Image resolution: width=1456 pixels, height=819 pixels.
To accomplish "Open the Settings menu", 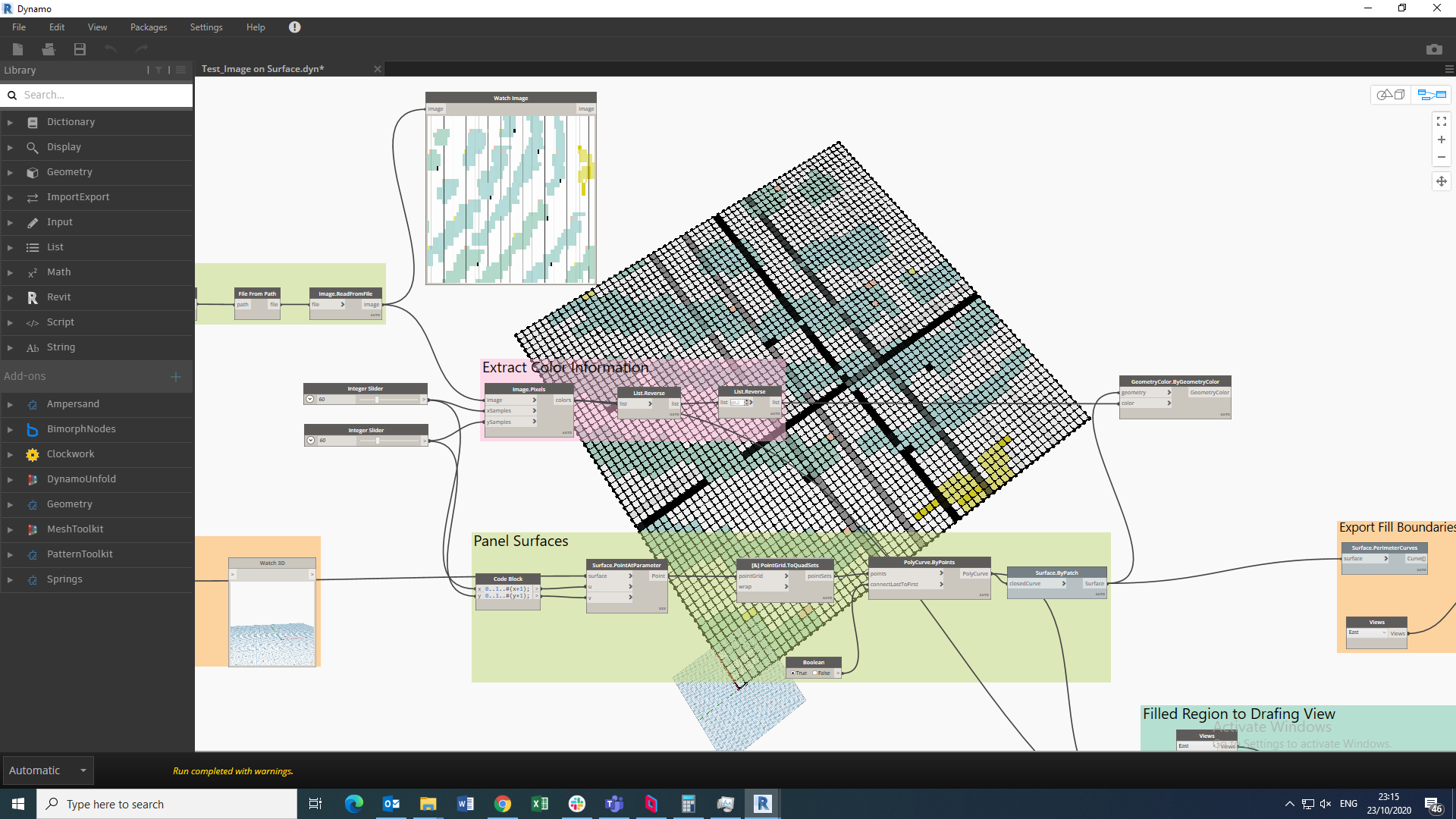I will (206, 27).
